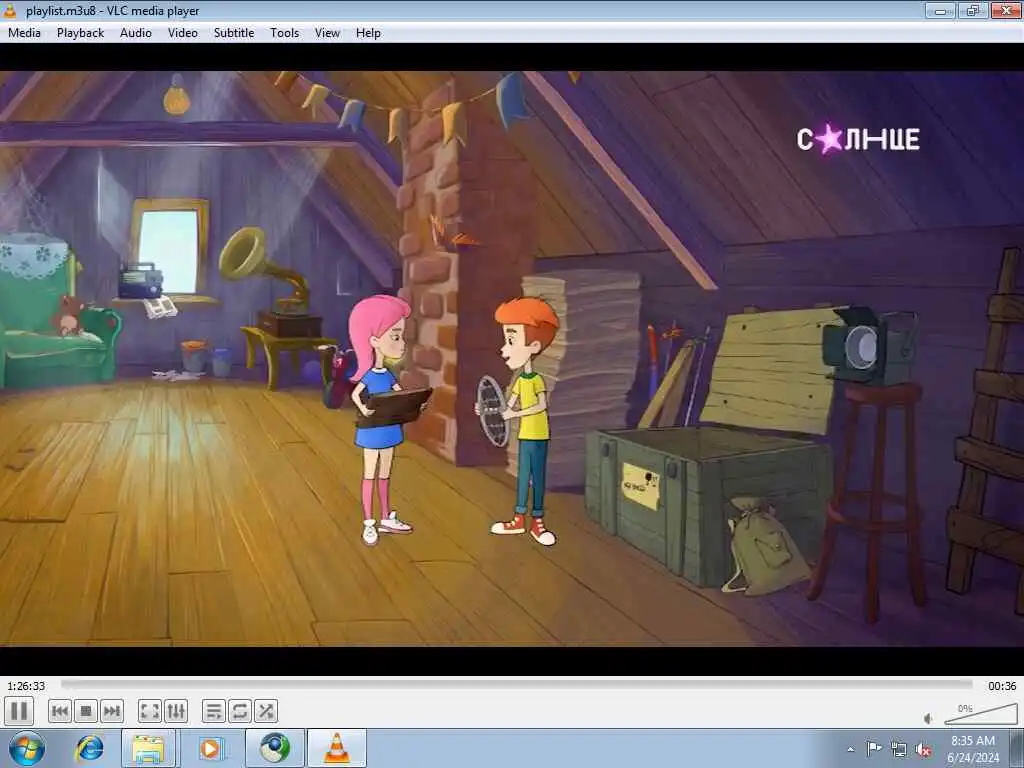The width and height of the screenshot is (1024, 768).
Task: Open the clock showing 8:35 AM
Action: click(972, 749)
